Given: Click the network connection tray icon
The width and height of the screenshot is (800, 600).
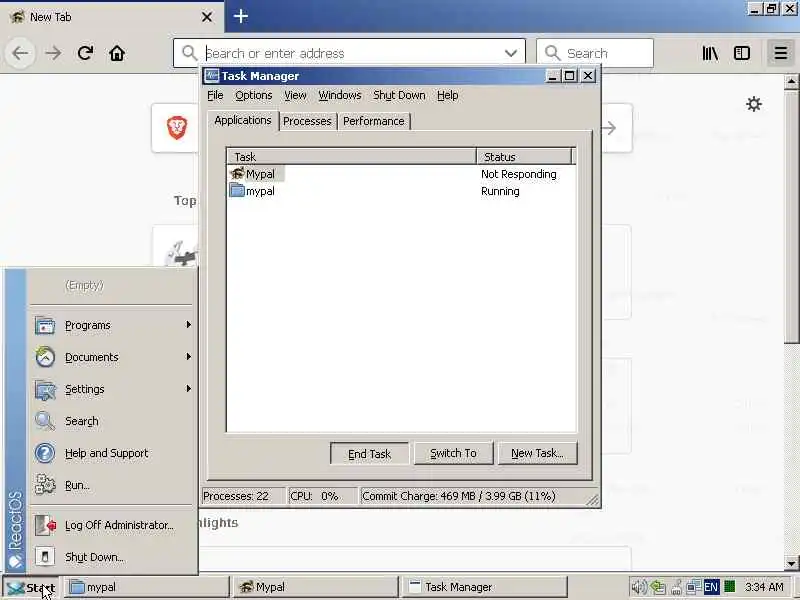Looking at the screenshot, I should coord(693,587).
